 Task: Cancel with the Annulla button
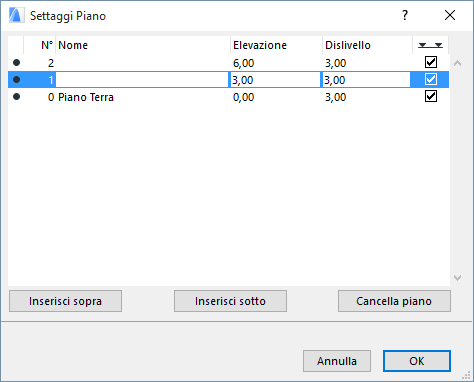(x=337, y=361)
